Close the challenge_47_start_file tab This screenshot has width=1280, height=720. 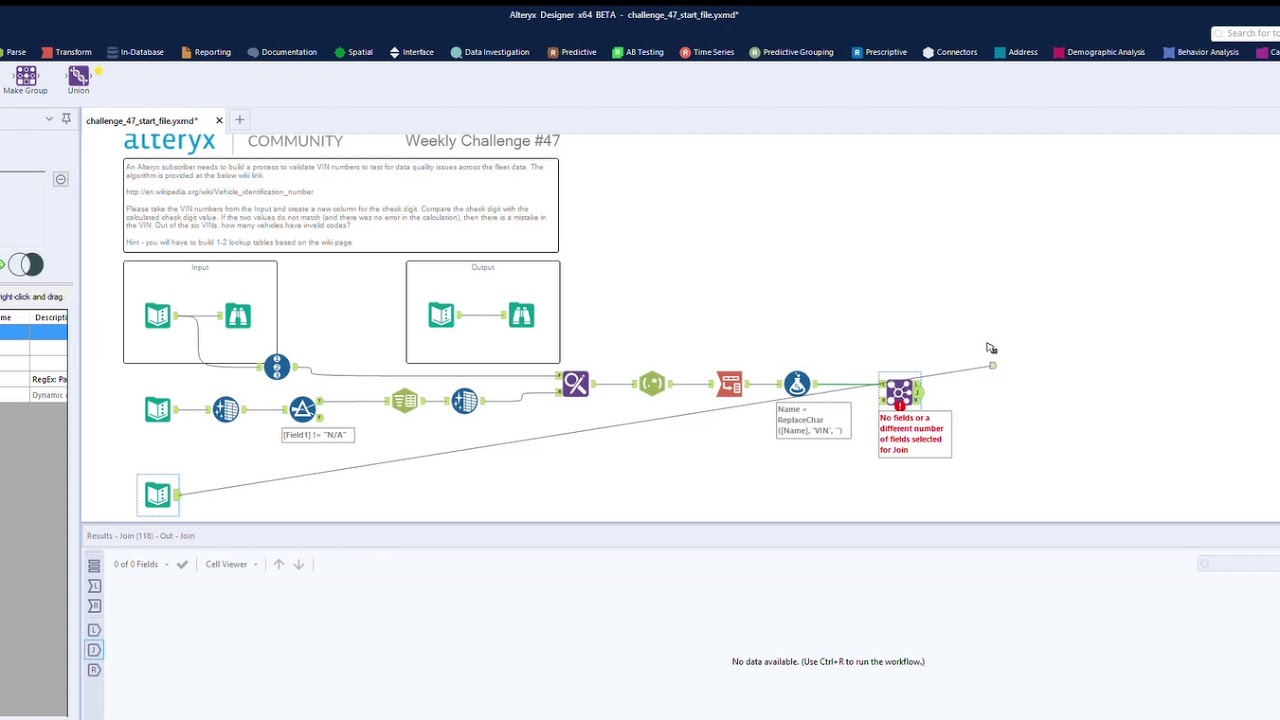[x=219, y=121]
